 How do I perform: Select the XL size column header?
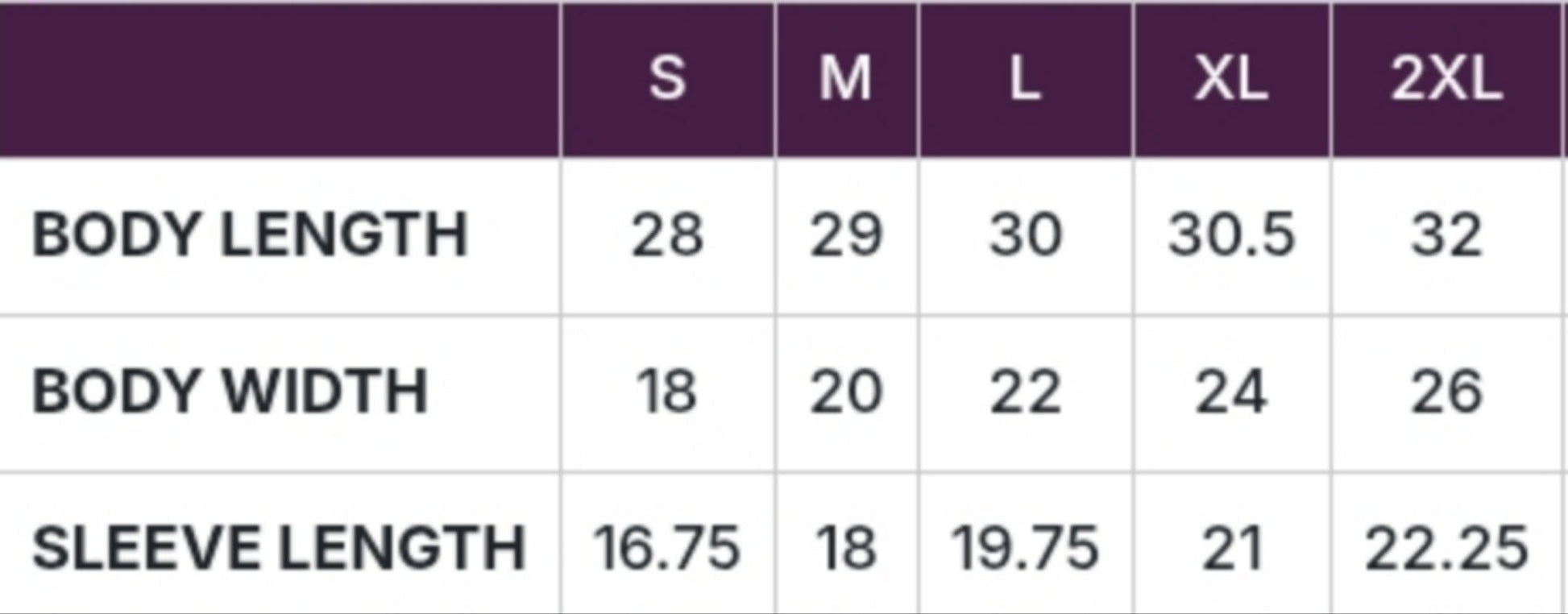(1230, 80)
